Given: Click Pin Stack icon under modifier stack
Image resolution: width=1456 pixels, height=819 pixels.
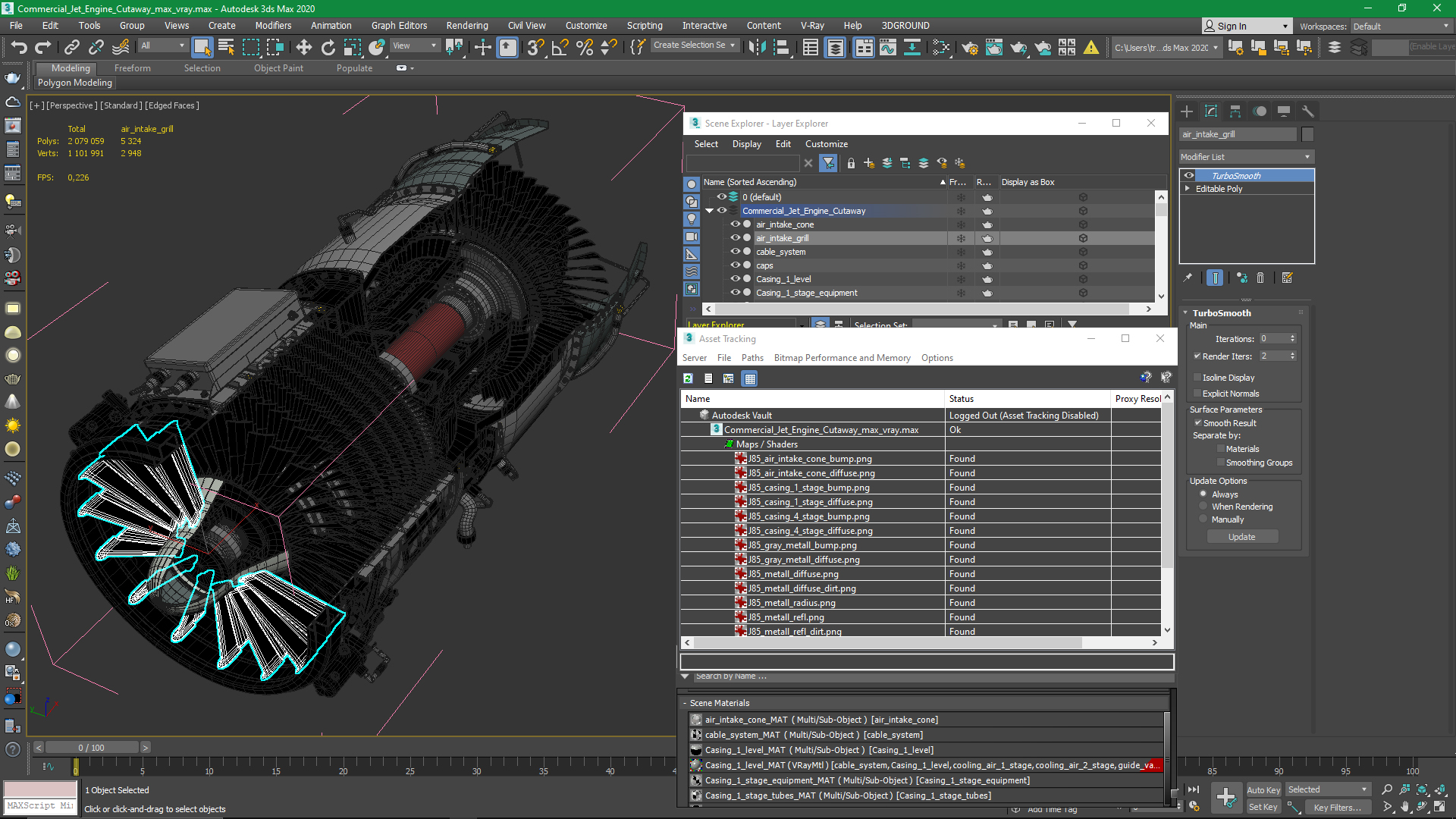Looking at the screenshot, I should pos(1188,278).
